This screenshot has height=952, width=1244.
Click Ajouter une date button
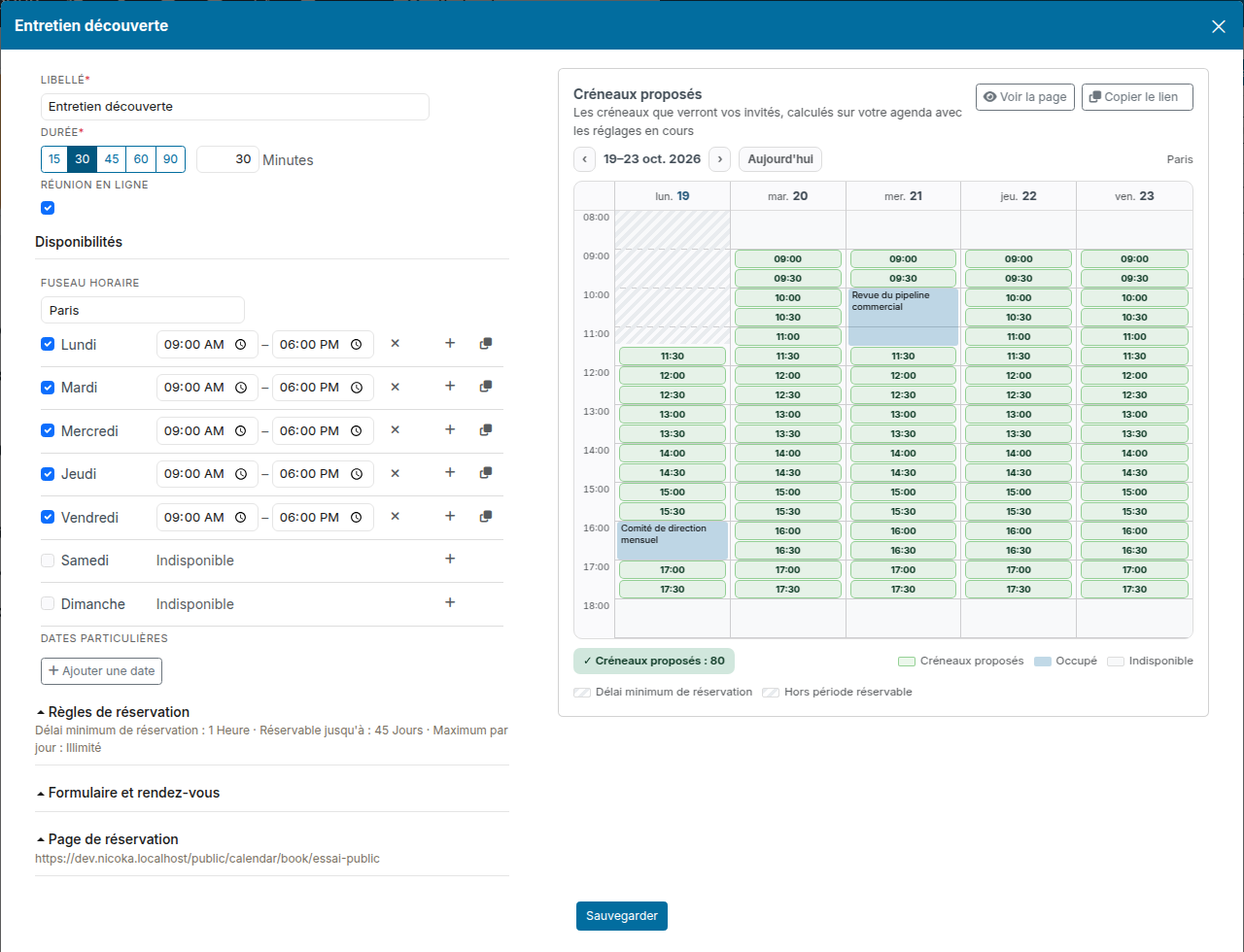tap(102, 671)
